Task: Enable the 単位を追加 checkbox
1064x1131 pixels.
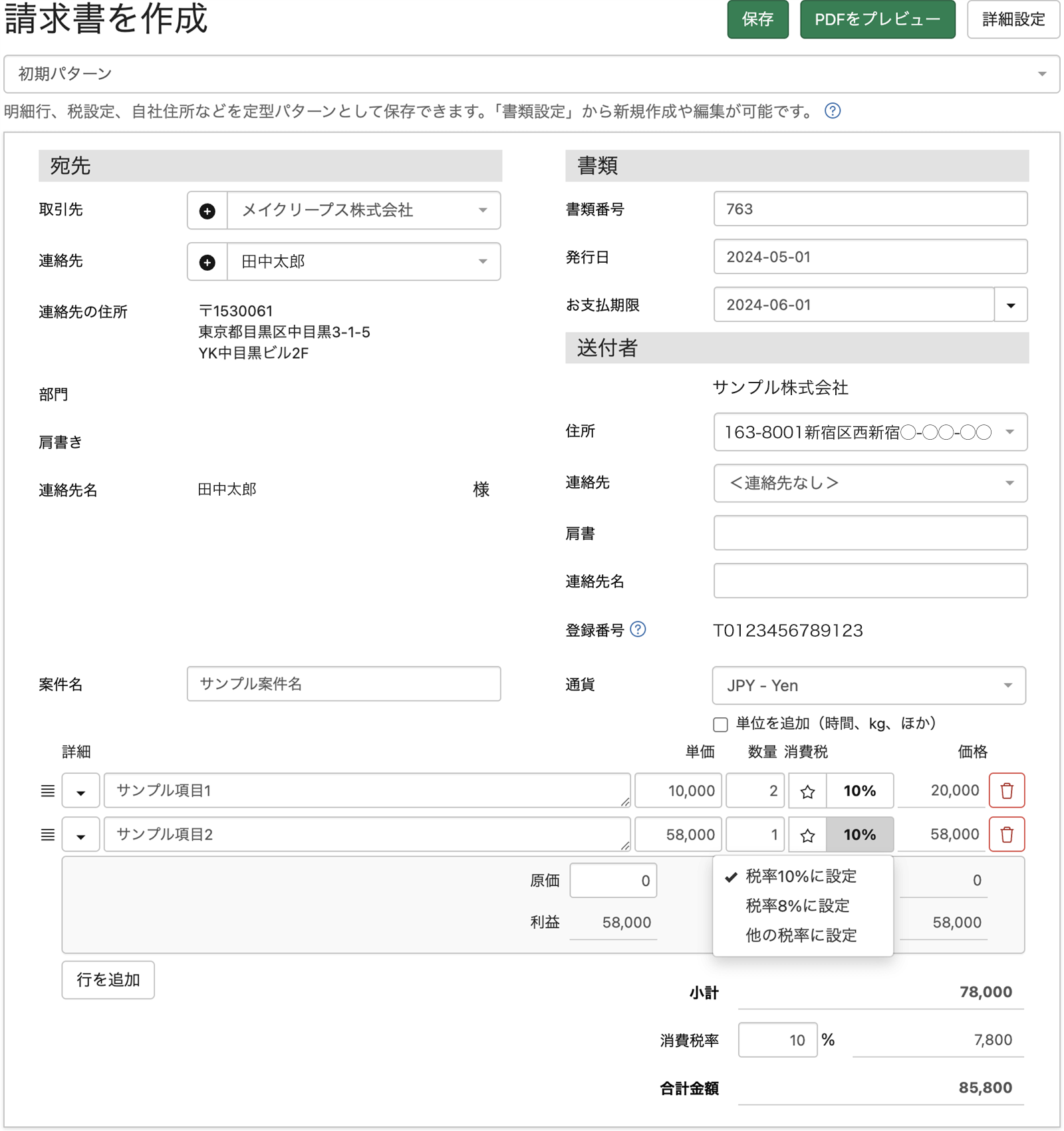Action: [x=719, y=723]
